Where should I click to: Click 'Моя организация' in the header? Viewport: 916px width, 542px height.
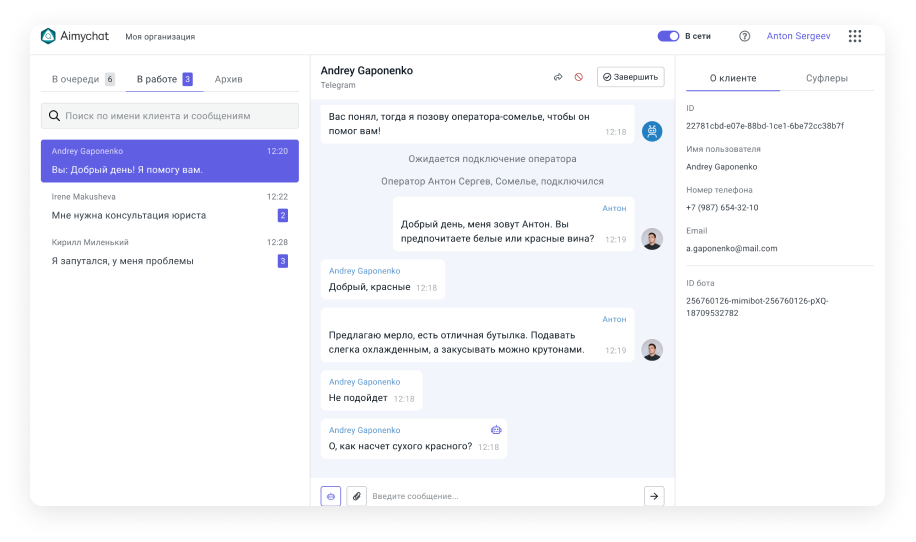(x=160, y=37)
